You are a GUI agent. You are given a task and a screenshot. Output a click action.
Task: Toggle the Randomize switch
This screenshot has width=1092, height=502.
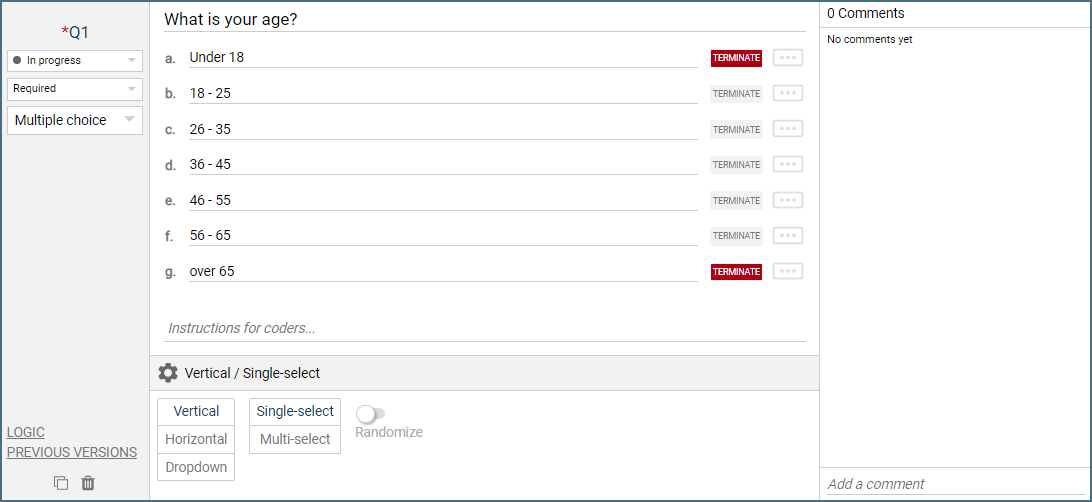[371, 413]
